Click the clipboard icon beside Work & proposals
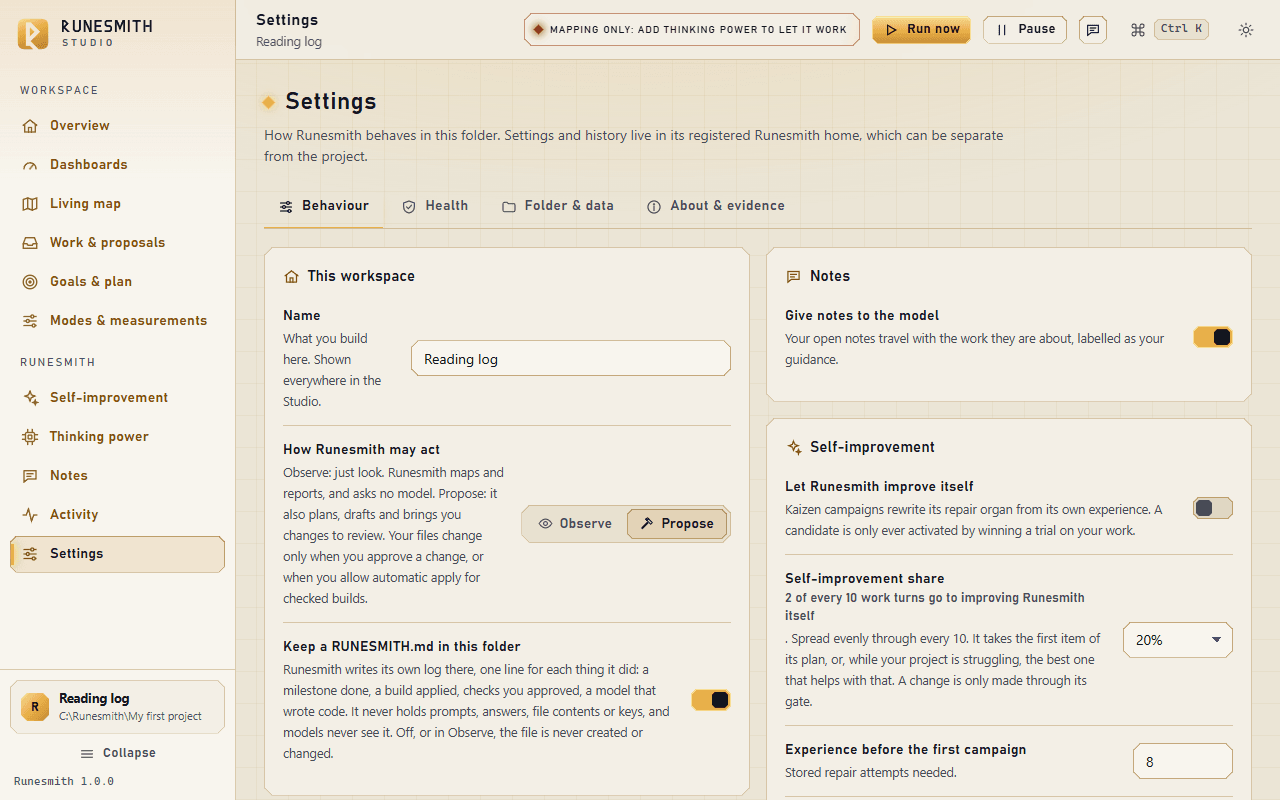The width and height of the screenshot is (1280, 800). coord(30,243)
